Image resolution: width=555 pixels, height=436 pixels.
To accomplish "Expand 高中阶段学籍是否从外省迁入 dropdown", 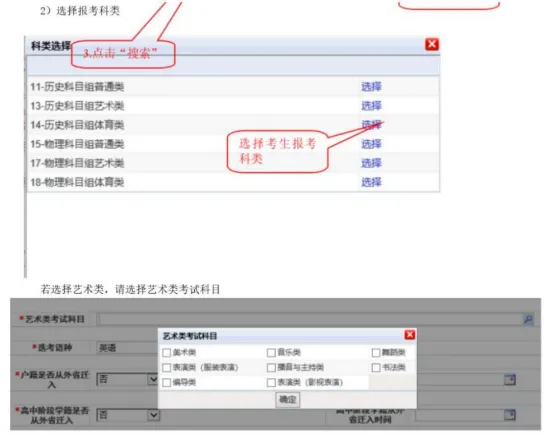I will [x=153, y=414].
